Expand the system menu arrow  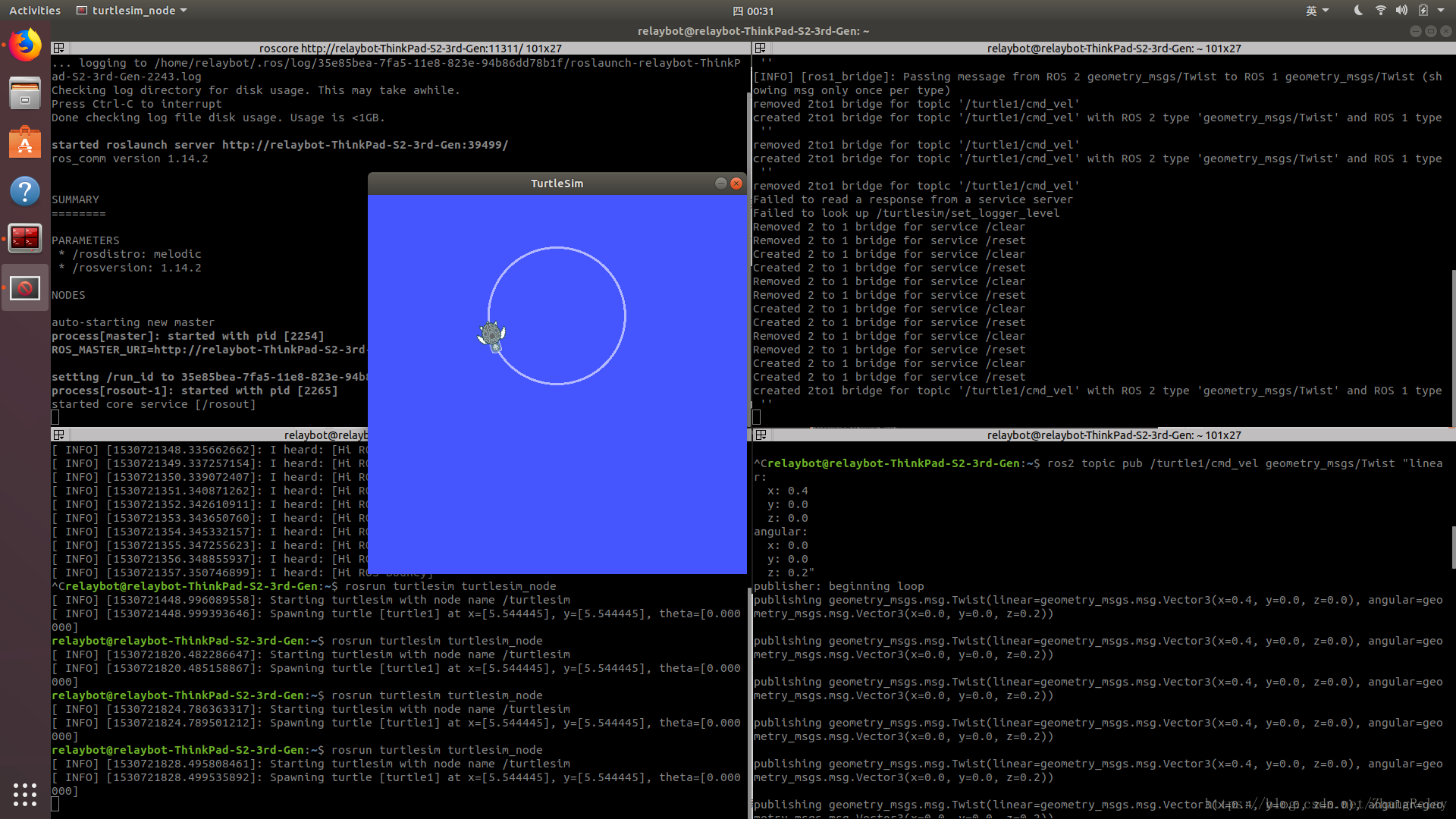coord(1441,11)
